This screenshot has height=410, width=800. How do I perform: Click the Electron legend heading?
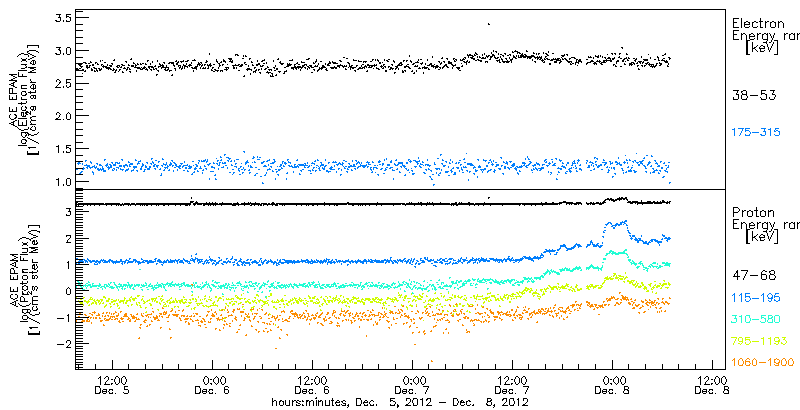758,24
